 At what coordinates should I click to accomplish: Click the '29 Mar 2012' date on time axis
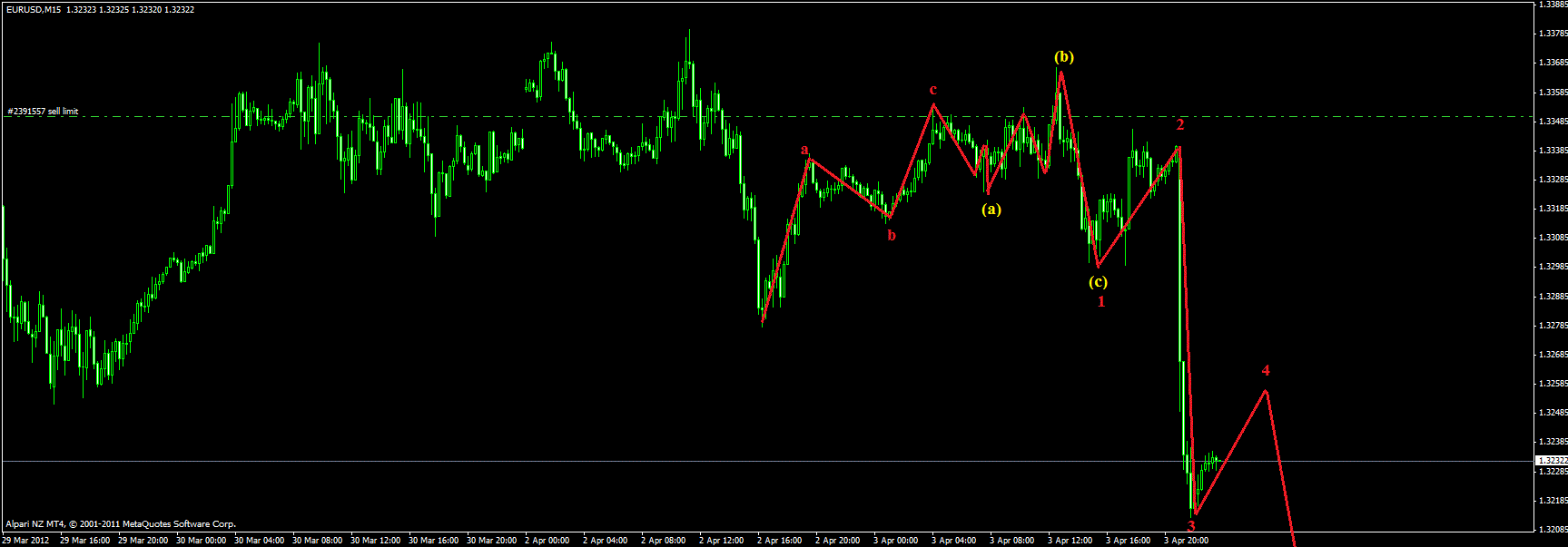click(25, 541)
